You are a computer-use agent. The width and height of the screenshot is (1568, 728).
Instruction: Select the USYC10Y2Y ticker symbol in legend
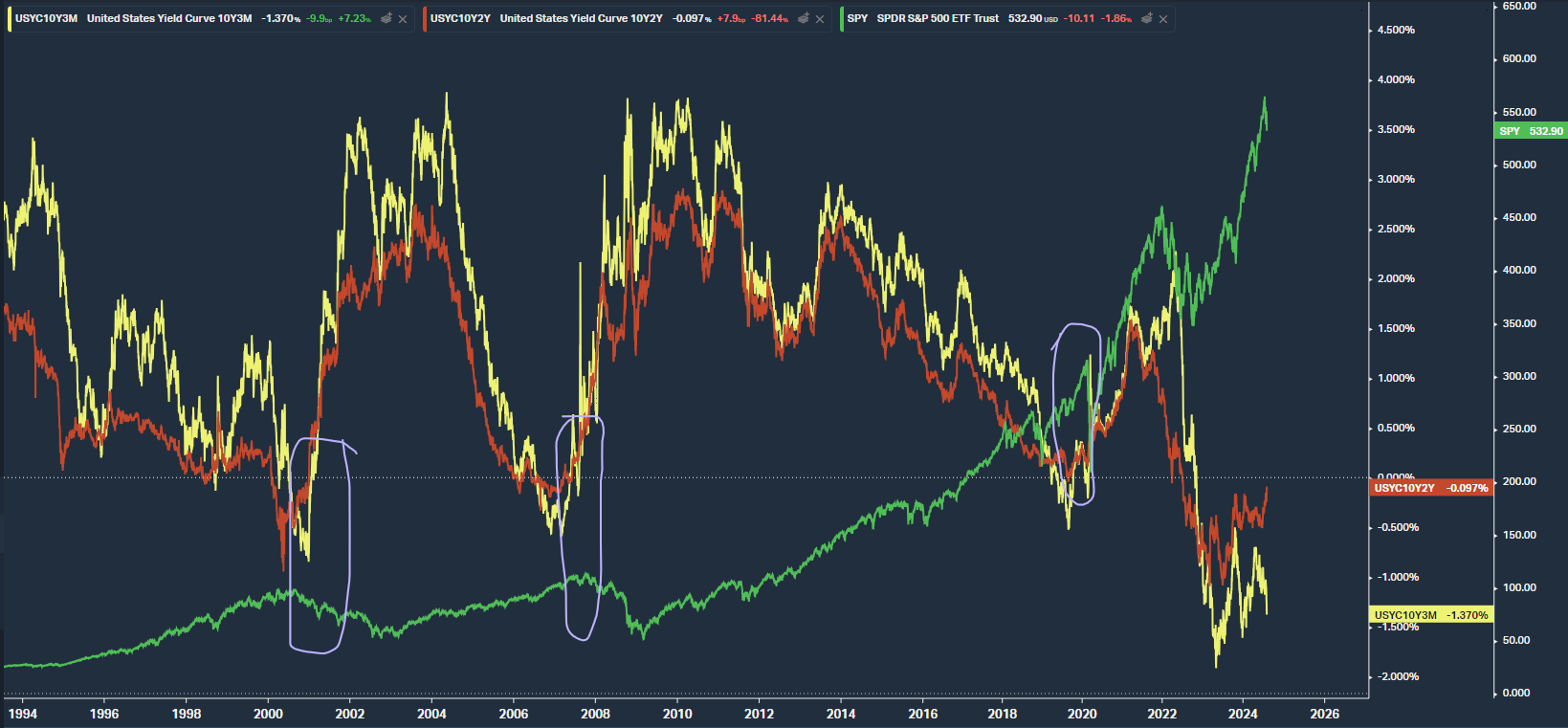(x=460, y=19)
